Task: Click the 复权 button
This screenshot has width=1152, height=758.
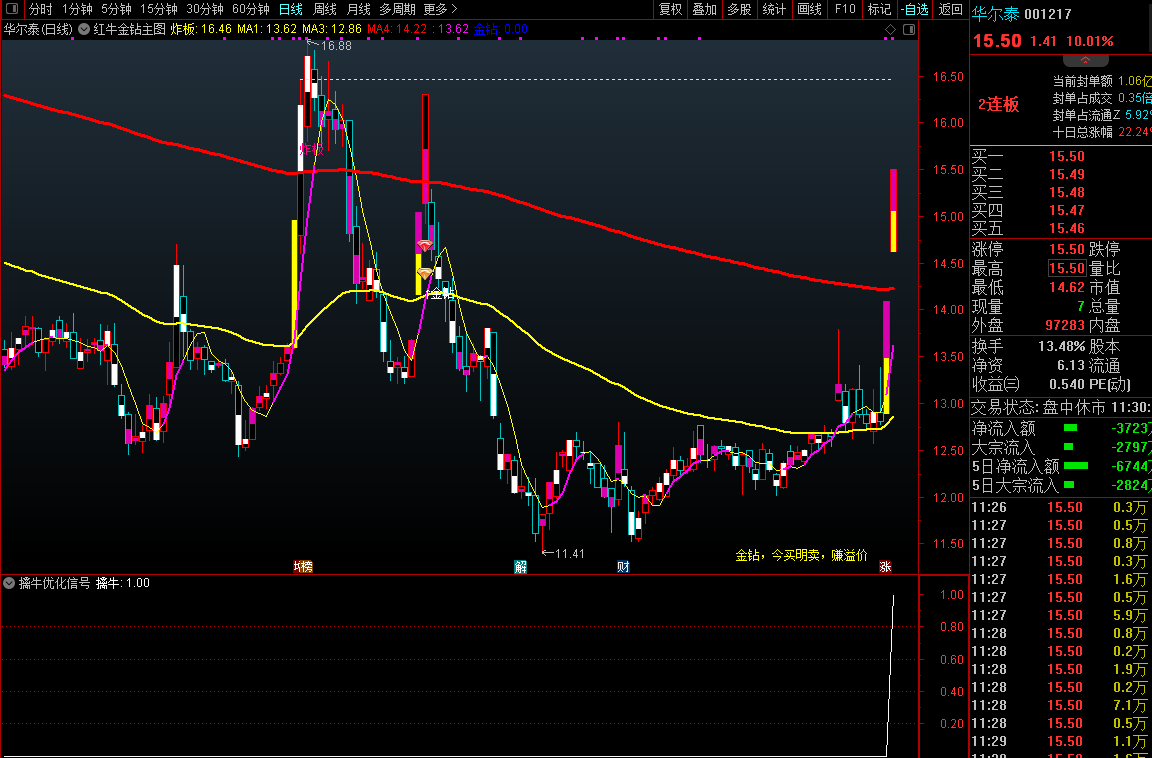Action: click(x=670, y=9)
